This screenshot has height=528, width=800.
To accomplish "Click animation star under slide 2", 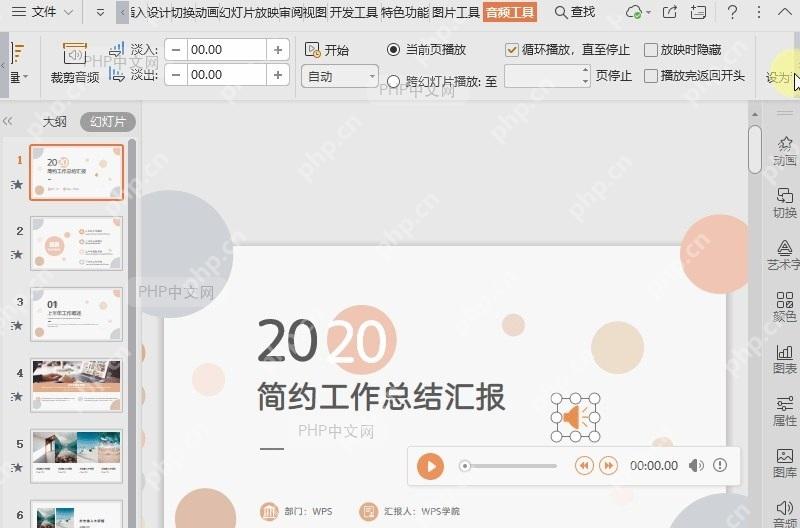I will 17,255.
